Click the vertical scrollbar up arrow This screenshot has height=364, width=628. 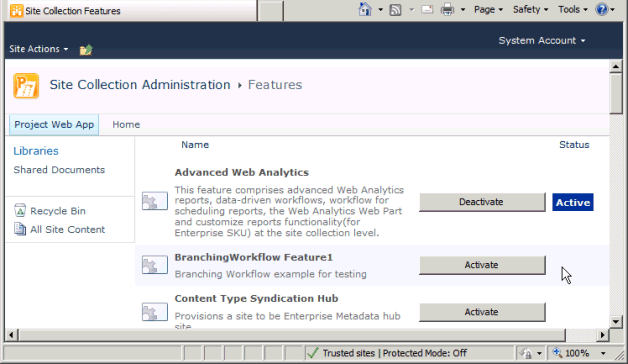616,66
